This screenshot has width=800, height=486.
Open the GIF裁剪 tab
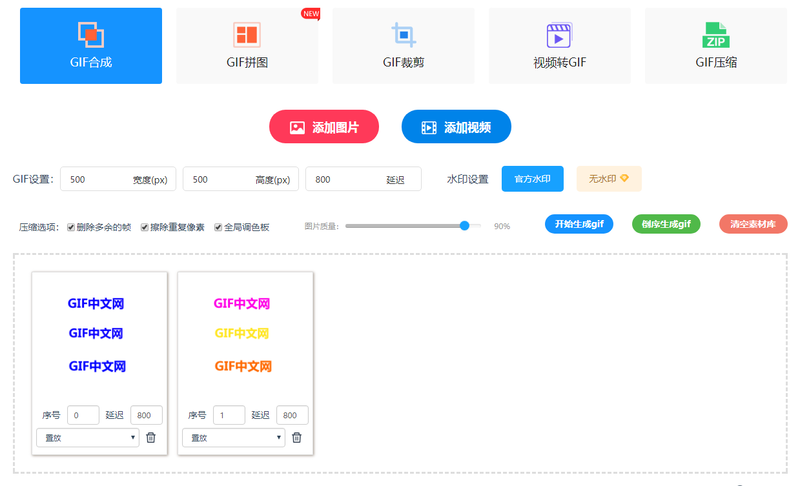click(x=403, y=45)
